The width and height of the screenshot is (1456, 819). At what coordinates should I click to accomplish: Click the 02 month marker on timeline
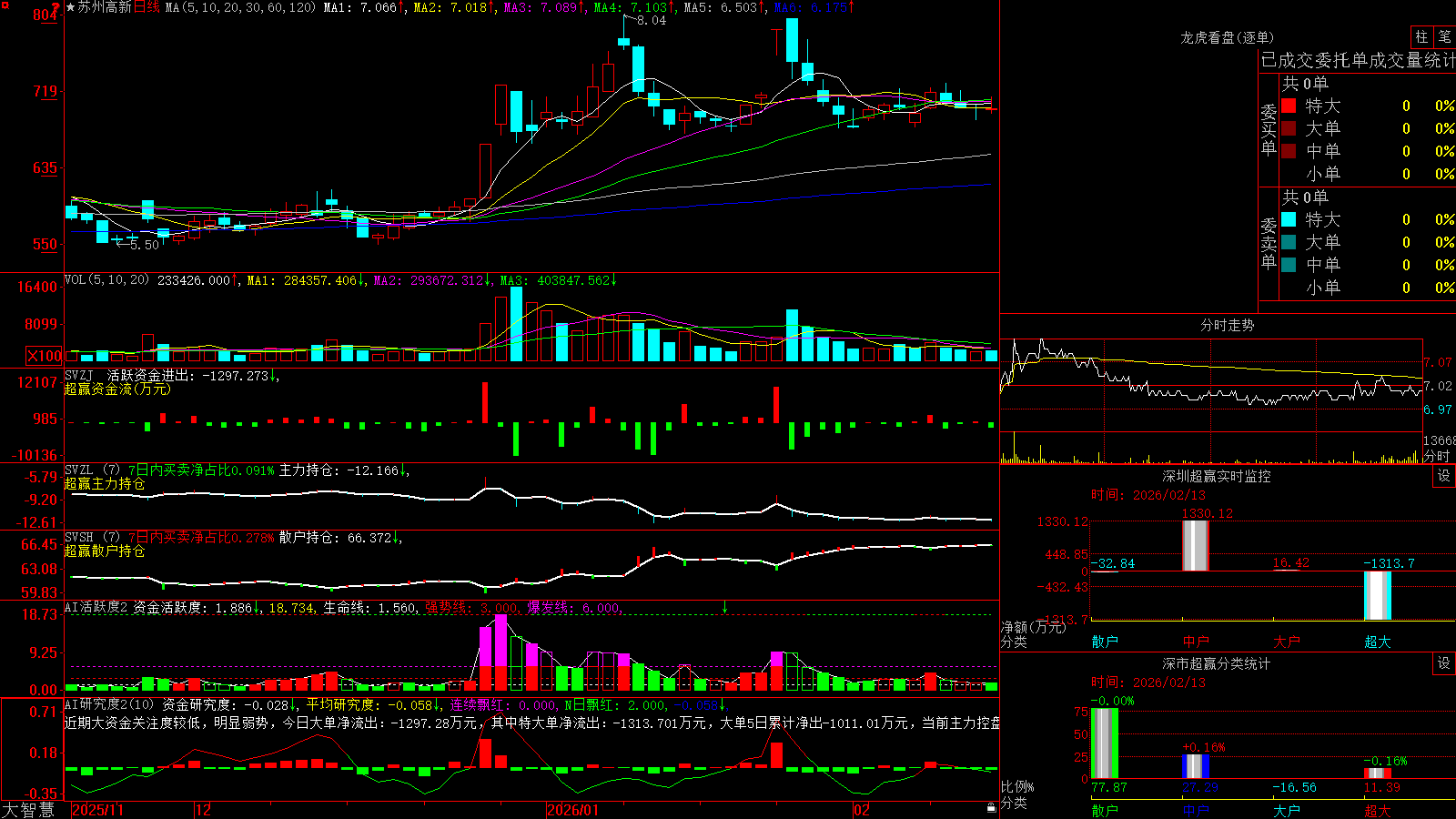pyautogui.click(x=861, y=810)
